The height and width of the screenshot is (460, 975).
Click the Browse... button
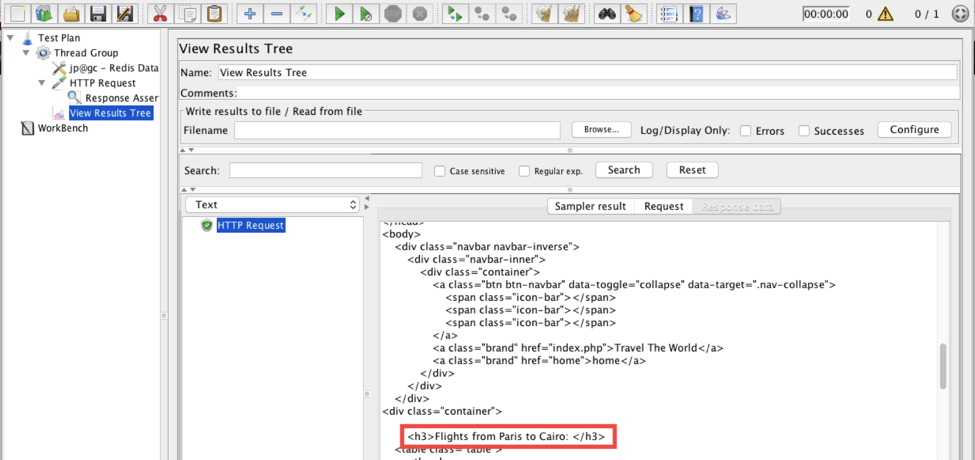(x=601, y=130)
